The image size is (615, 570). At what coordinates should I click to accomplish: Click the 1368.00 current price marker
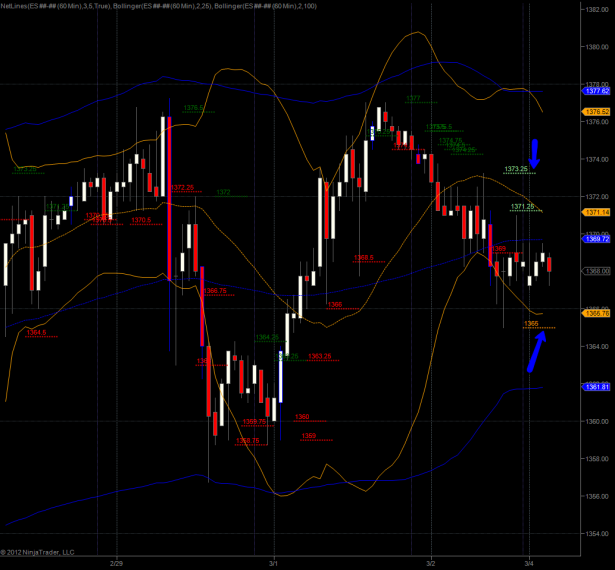click(x=597, y=271)
